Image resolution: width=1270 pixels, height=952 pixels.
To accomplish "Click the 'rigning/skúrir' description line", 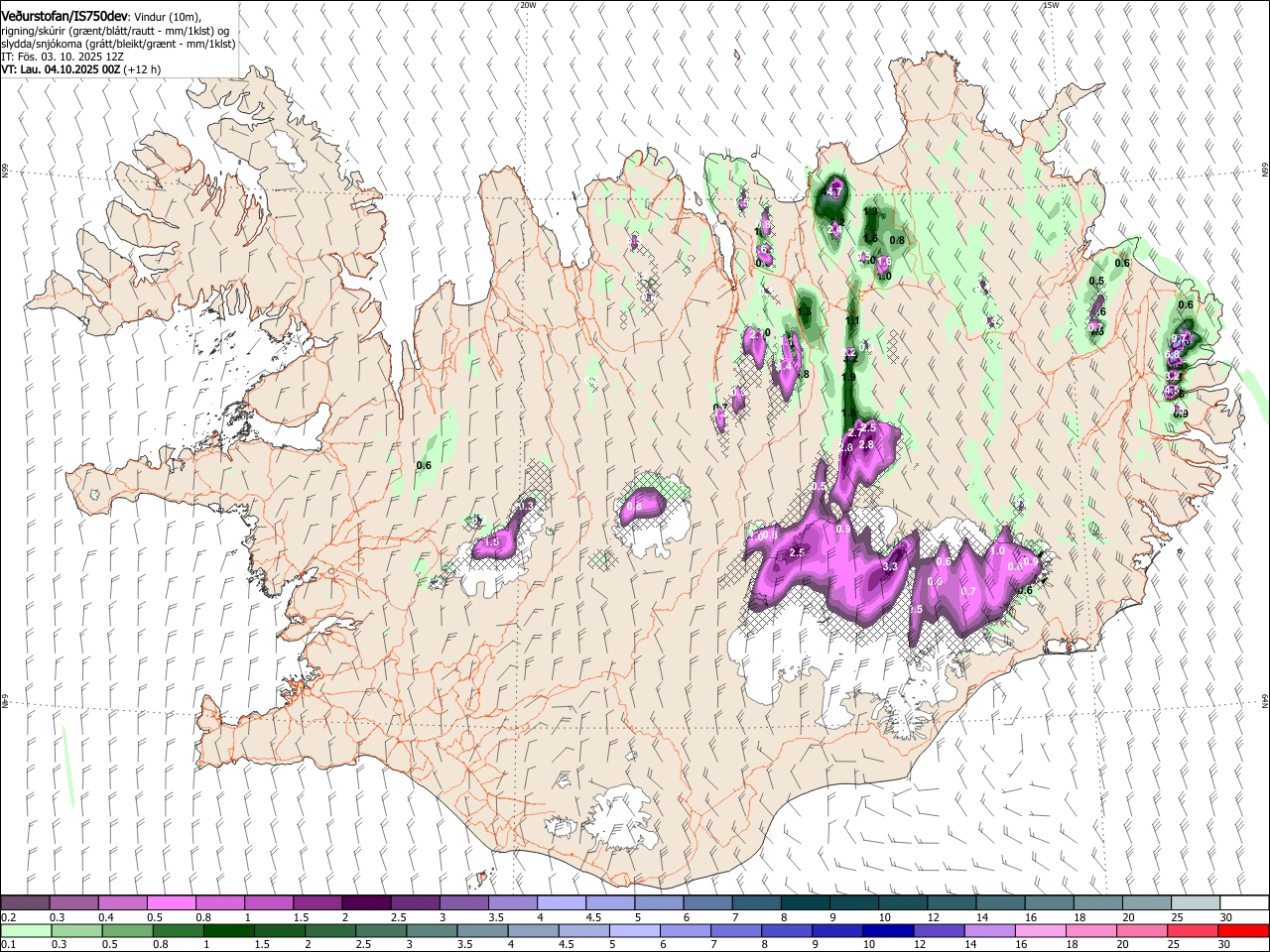I will click(115, 31).
